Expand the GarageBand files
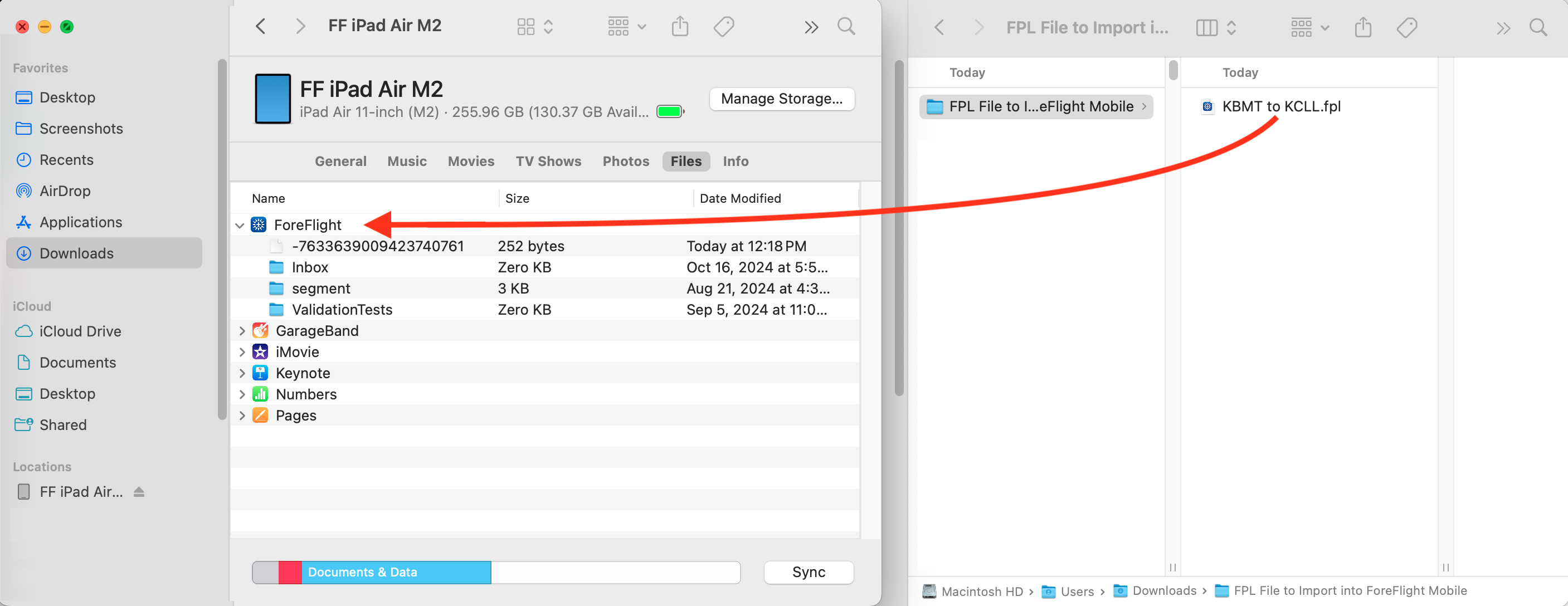Image resolution: width=1568 pixels, height=606 pixels. (242, 331)
